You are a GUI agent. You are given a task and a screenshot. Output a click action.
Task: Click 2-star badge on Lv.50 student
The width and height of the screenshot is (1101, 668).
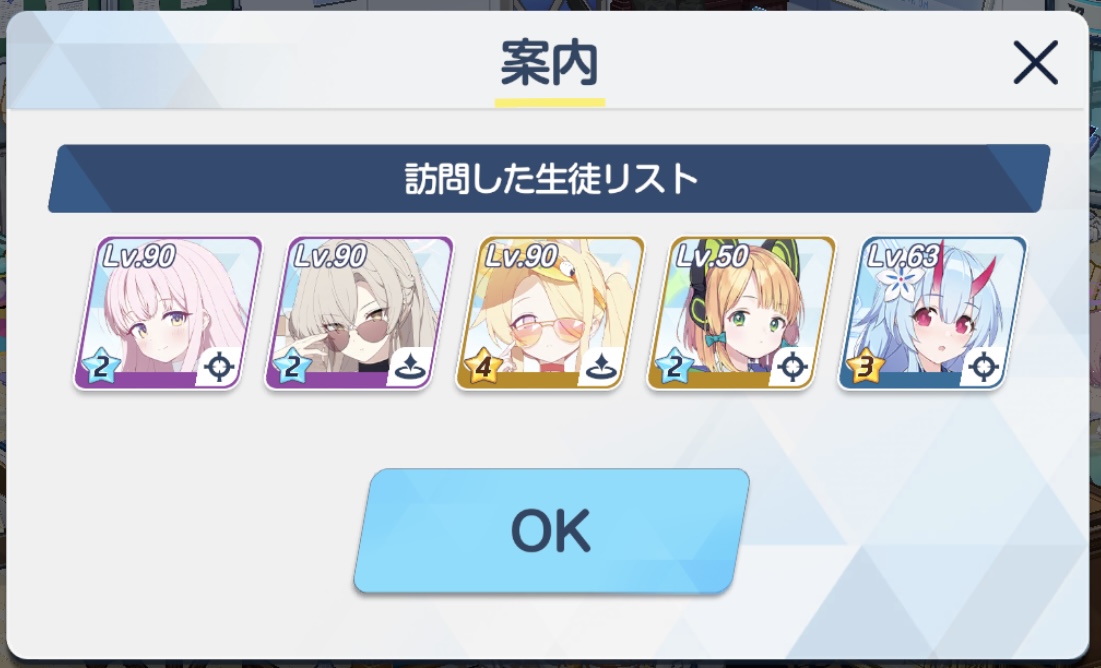674,366
